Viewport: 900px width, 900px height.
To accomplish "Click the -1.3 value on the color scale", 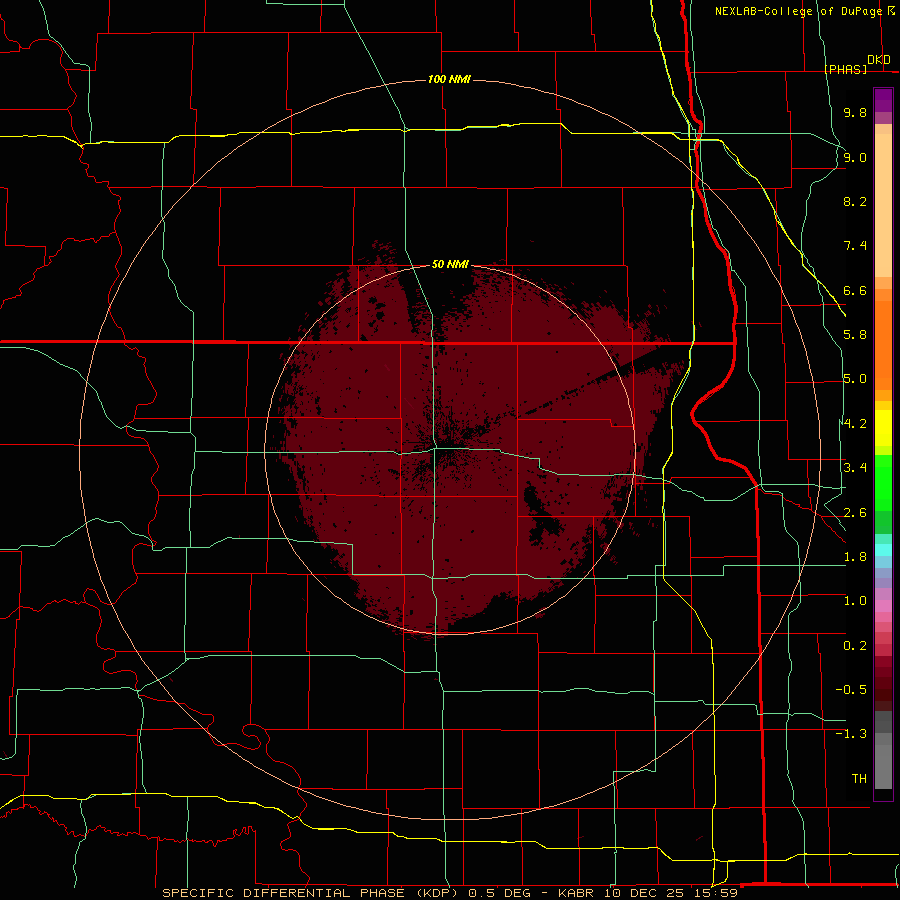I will pos(851,734).
